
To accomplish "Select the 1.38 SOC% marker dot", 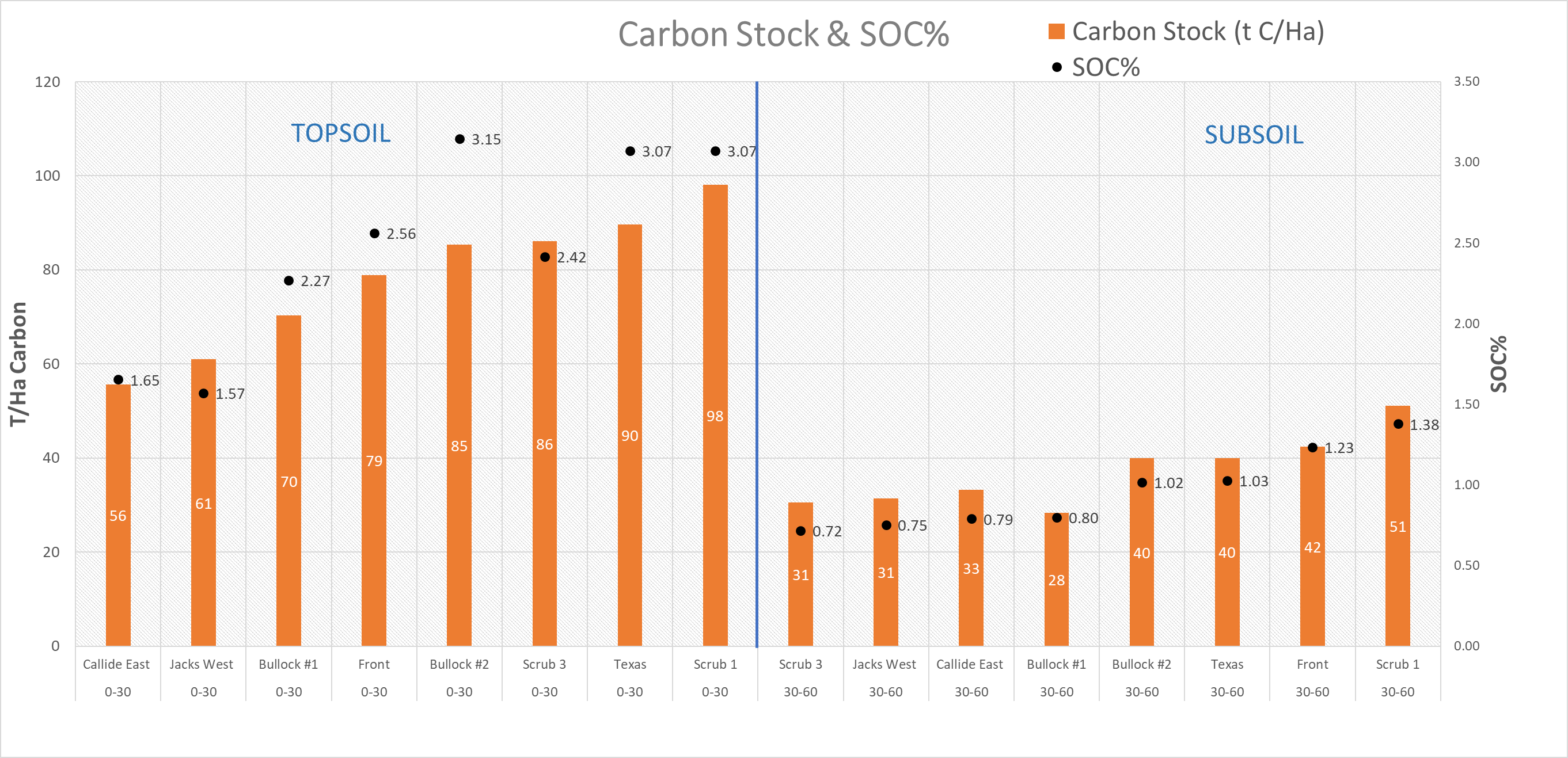I will [1398, 424].
